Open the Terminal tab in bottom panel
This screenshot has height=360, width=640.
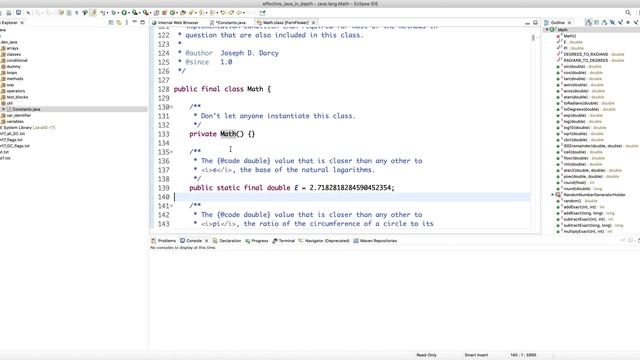pyautogui.click(x=283, y=241)
